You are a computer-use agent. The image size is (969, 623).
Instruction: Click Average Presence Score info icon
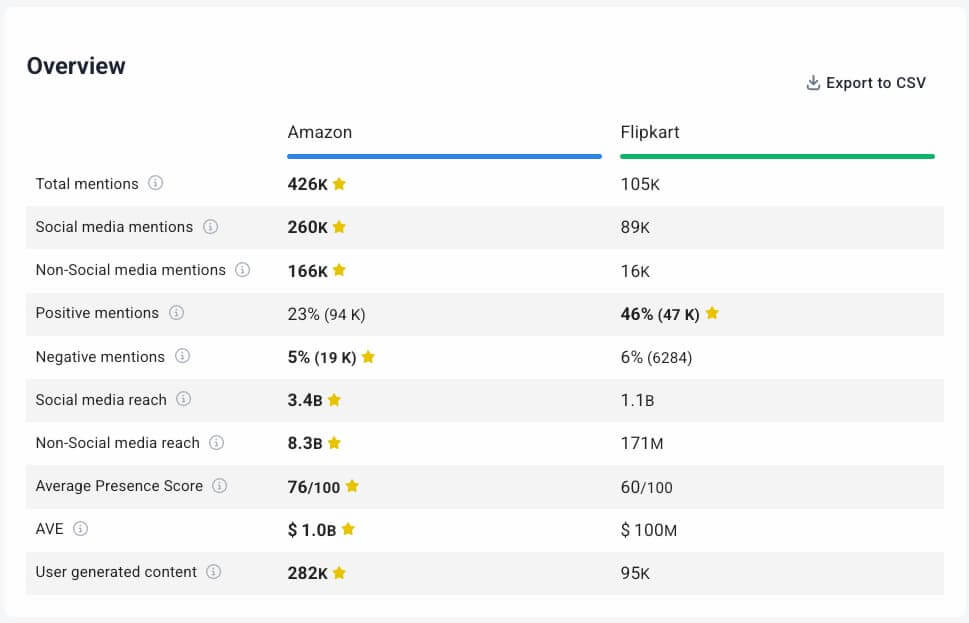(219, 486)
